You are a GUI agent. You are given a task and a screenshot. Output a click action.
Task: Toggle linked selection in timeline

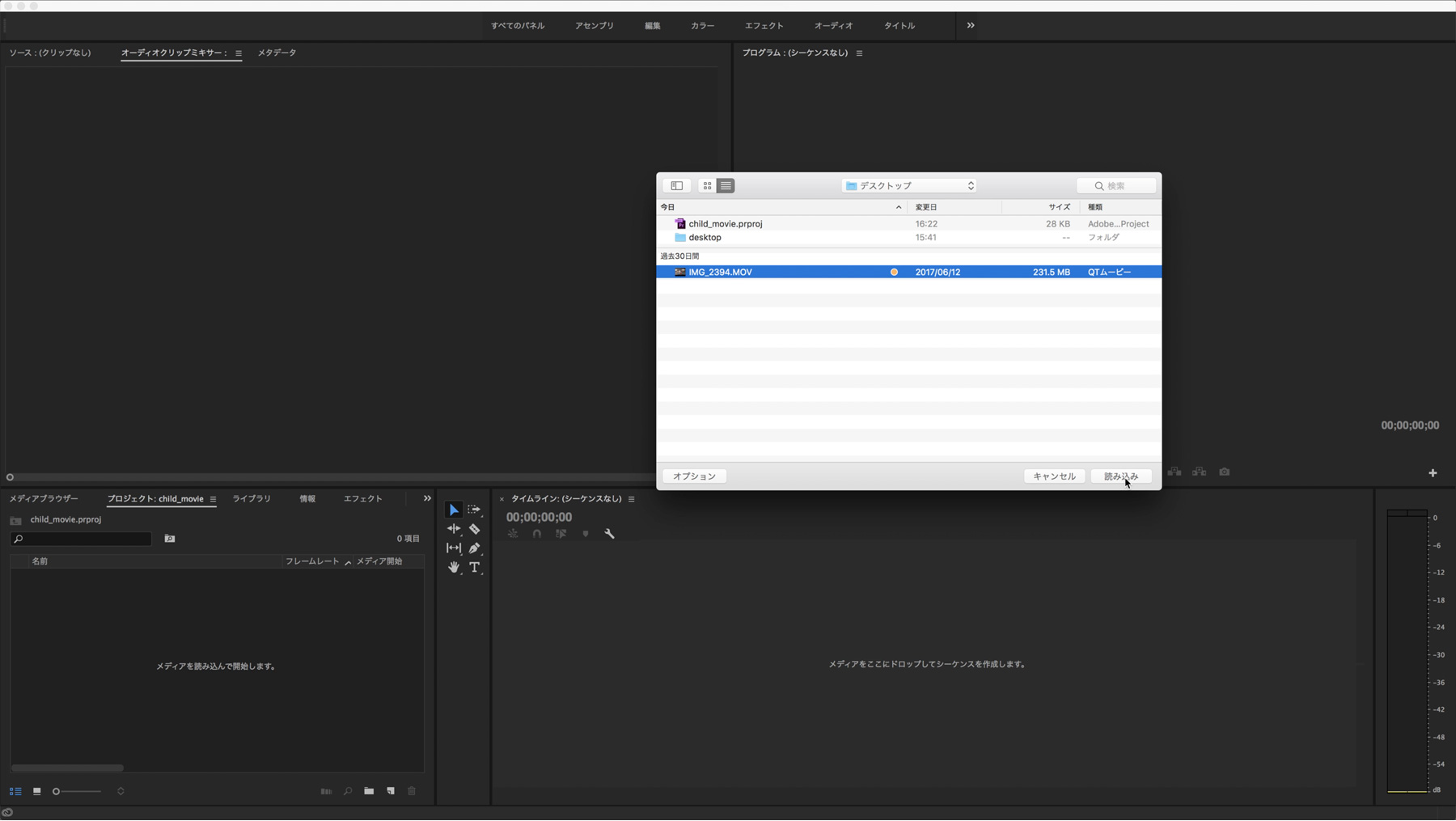pyautogui.click(x=561, y=534)
